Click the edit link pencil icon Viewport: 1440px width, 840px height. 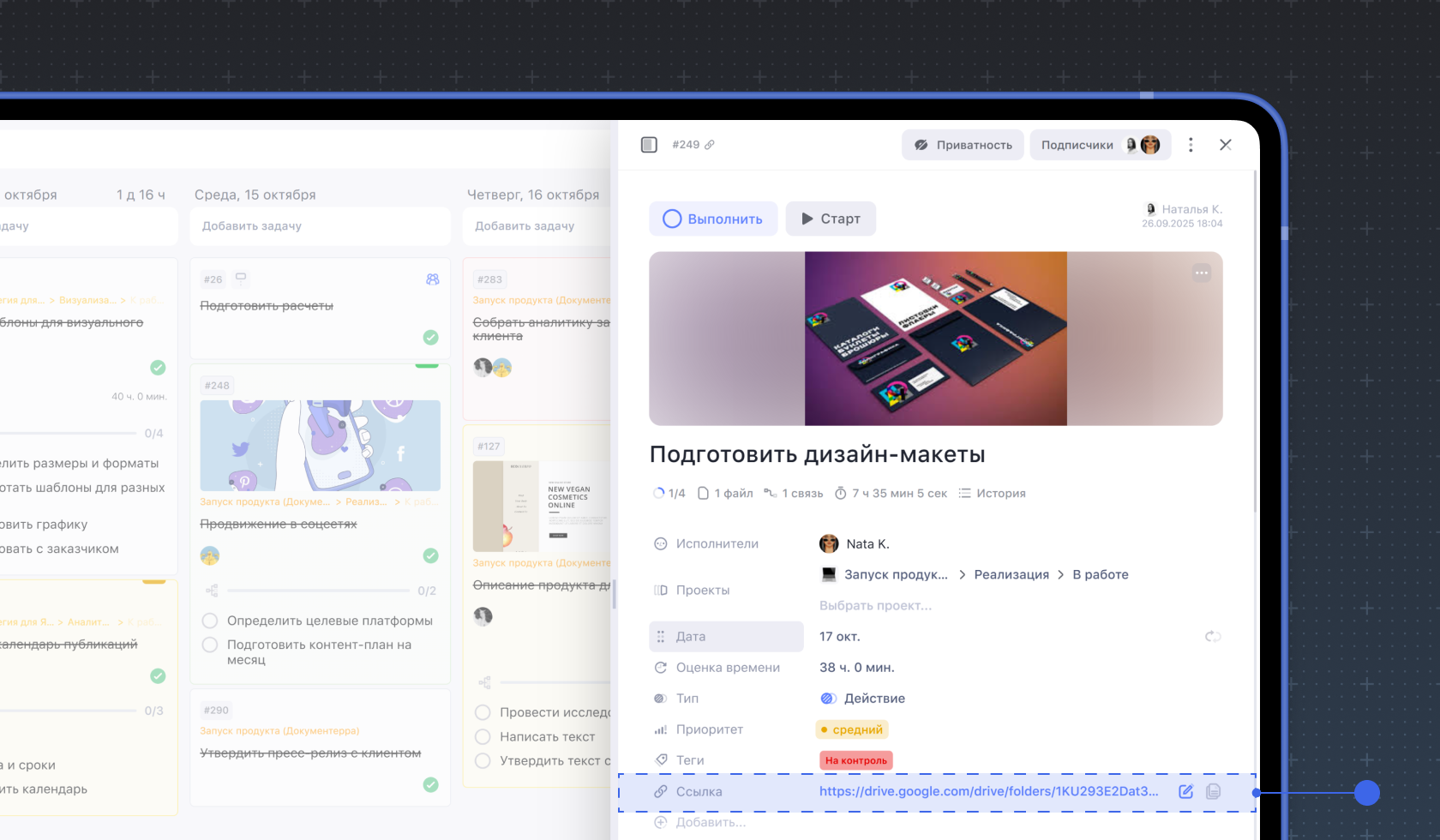(1185, 792)
